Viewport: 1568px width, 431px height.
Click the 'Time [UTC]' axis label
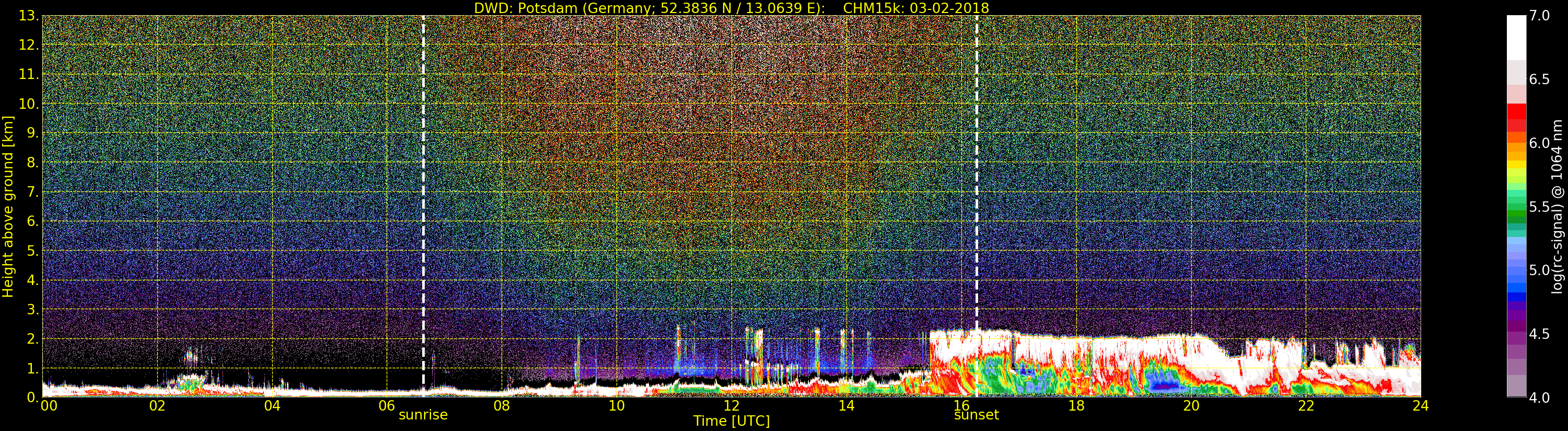pyautogui.click(x=731, y=421)
